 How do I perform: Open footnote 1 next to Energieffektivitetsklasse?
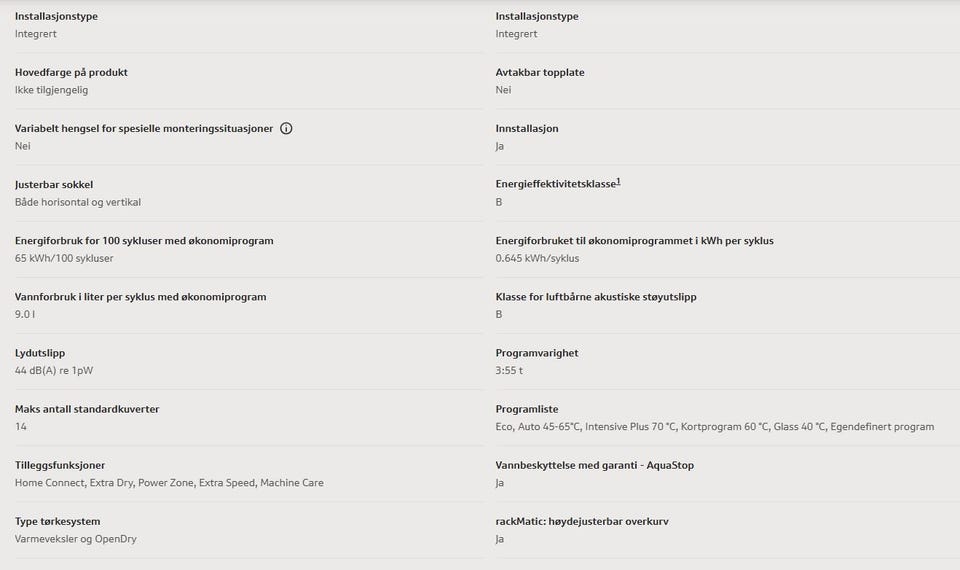[618, 181]
